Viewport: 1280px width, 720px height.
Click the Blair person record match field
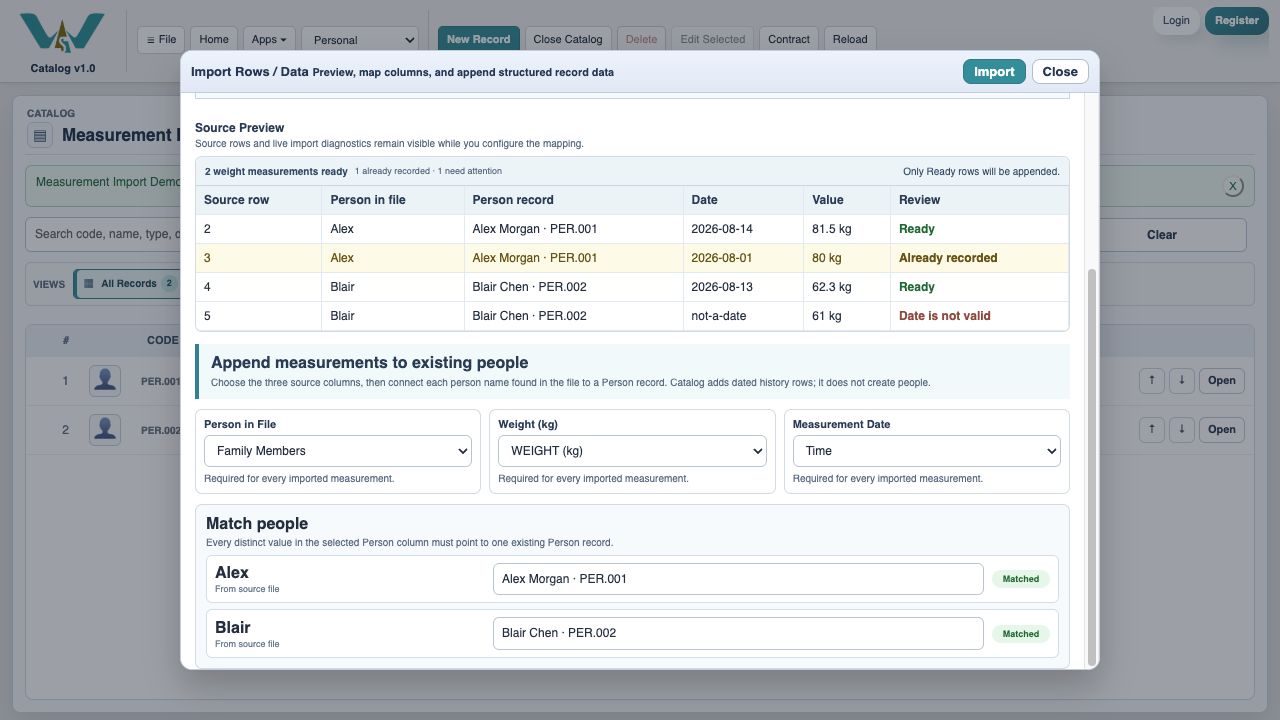coord(738,633)
